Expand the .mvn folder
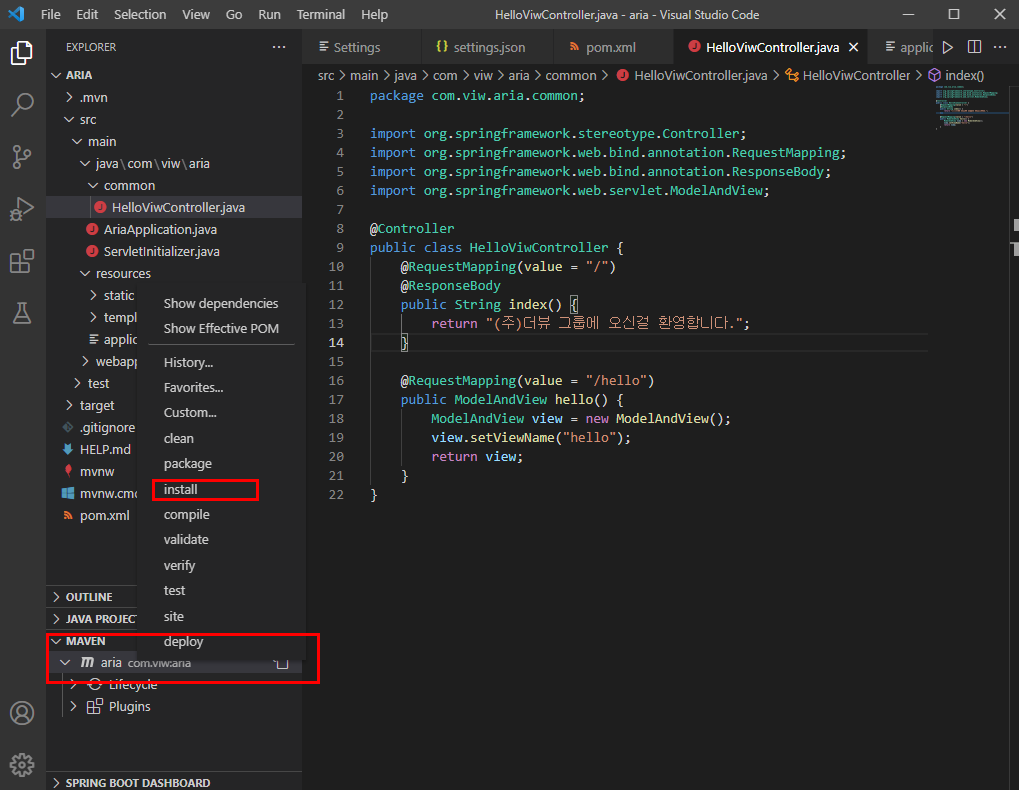Image resolution: width=1019 pixels, height=790 pixels. [70, 97]
